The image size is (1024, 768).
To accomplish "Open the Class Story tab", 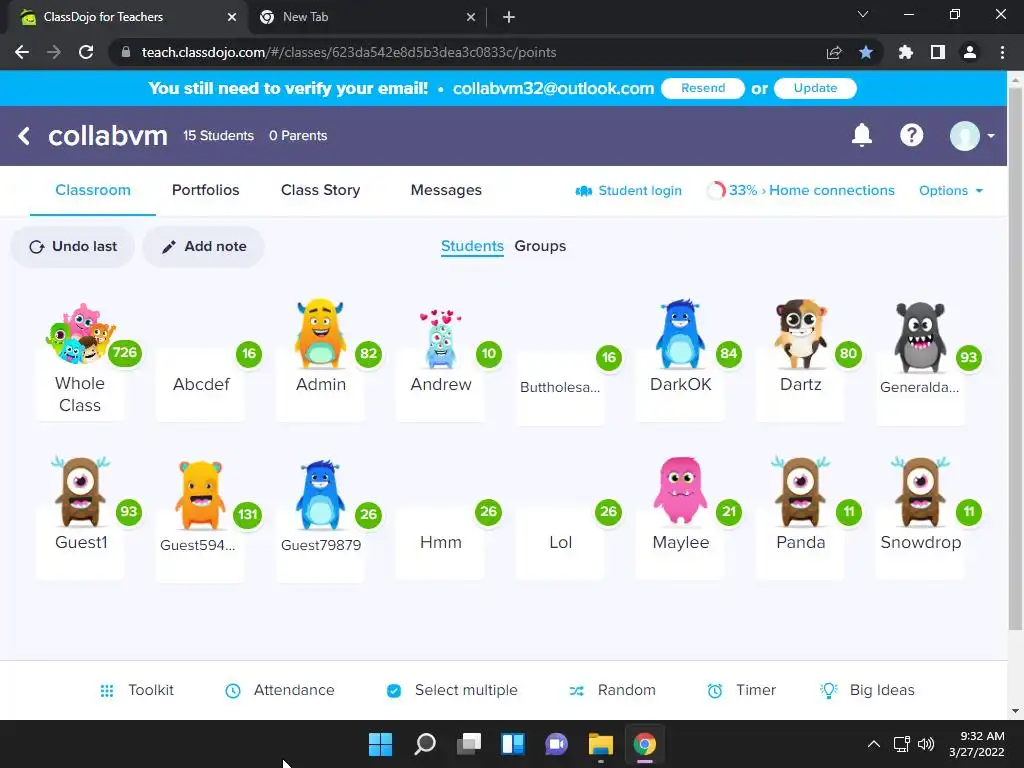I will (321, 190).
